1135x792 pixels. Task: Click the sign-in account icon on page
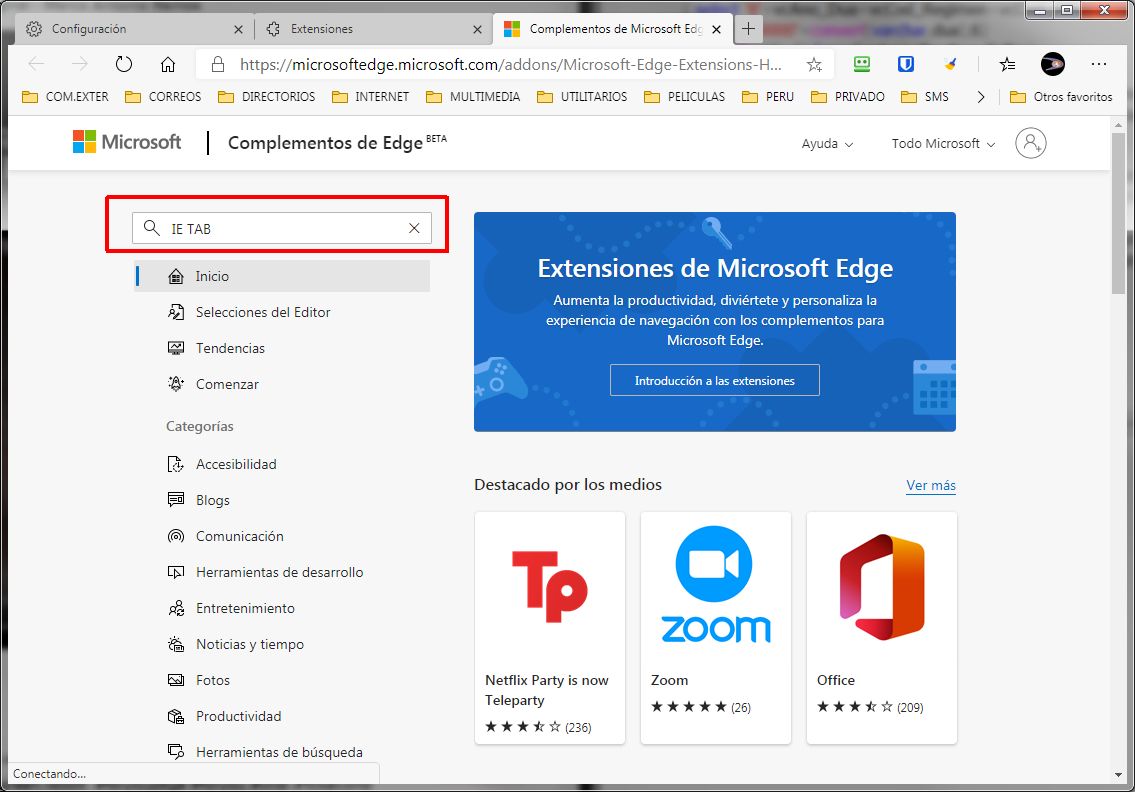click(1031, 143)
